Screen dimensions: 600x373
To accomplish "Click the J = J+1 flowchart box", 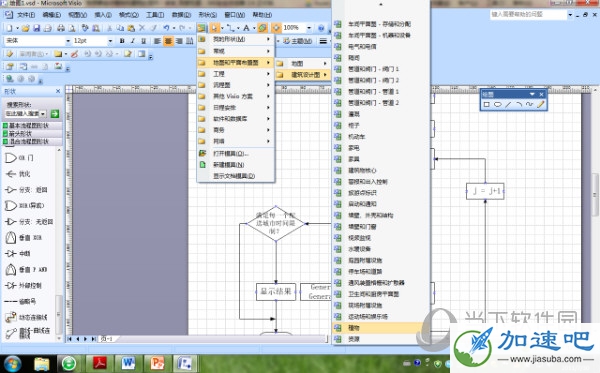I will click(x=485, y=191).
